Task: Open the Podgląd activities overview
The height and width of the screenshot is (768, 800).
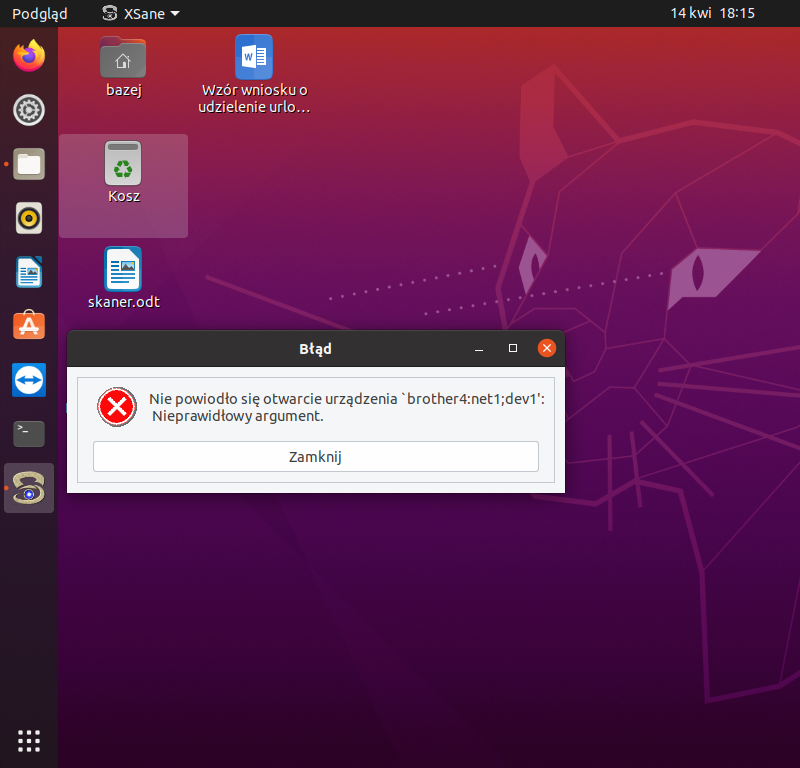Action: click(40, 13)
